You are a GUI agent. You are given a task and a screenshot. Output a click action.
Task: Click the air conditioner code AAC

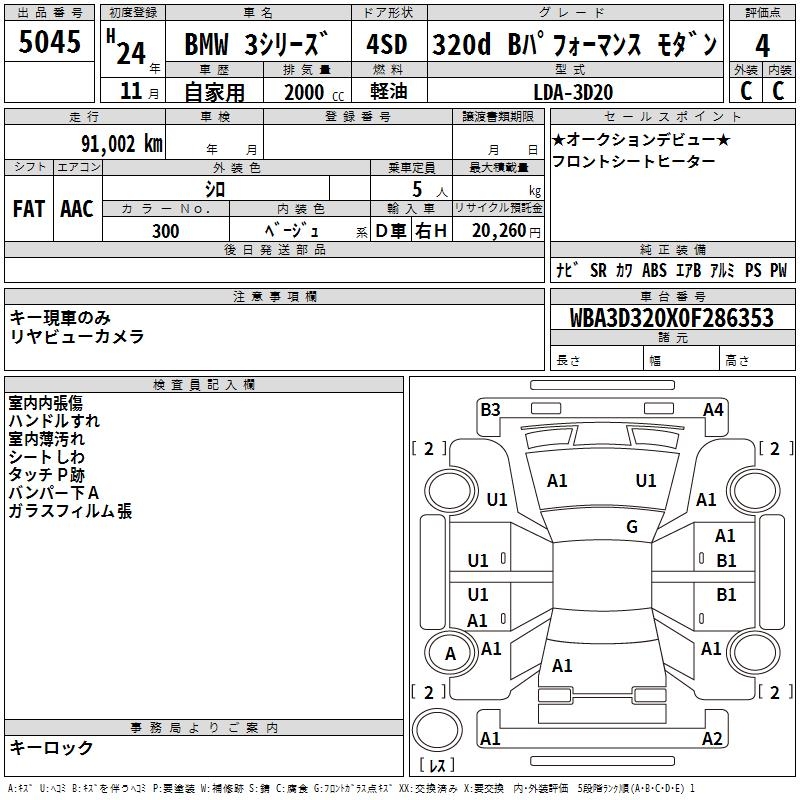click(x=77, y=209)
